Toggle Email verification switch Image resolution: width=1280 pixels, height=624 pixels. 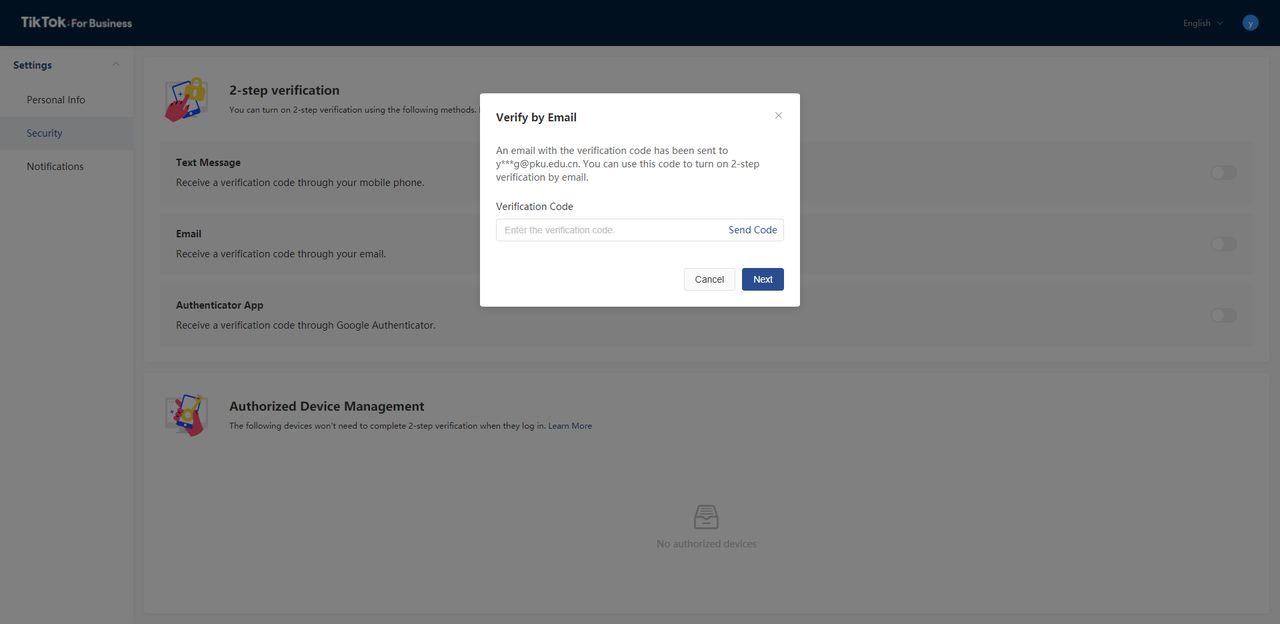click(x=1223, y=244)
